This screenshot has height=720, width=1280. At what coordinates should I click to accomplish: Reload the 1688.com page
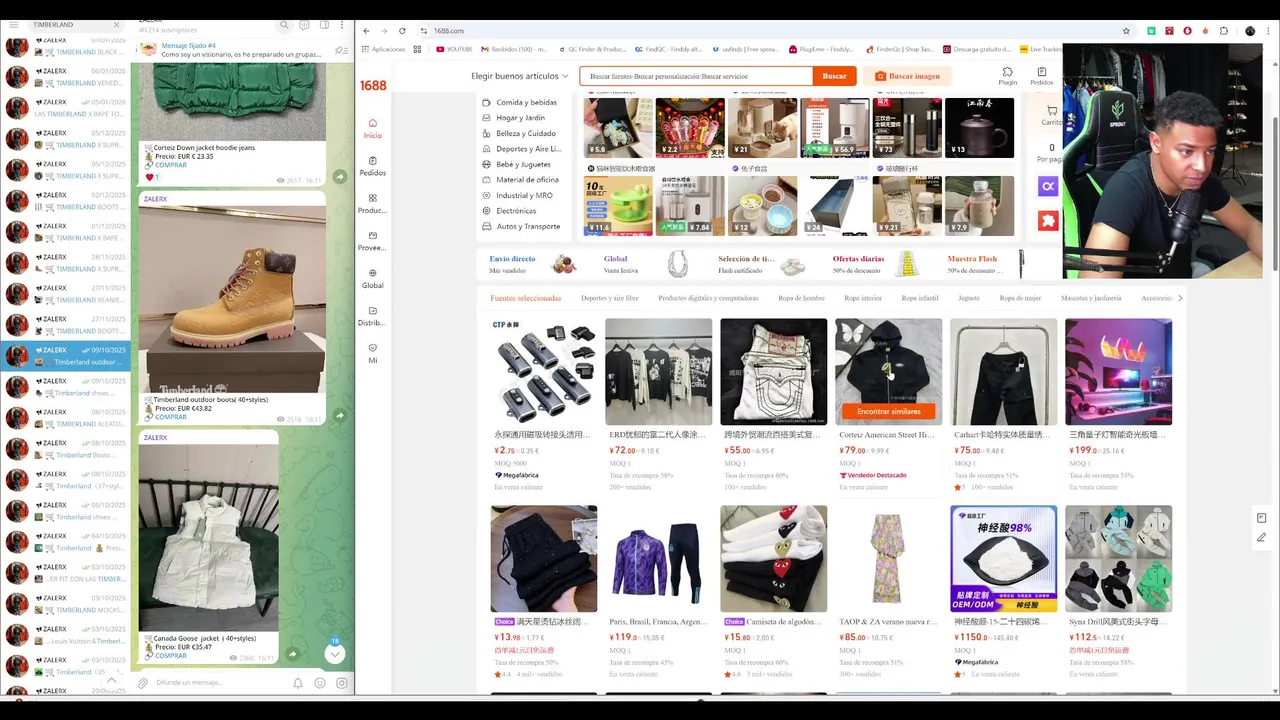[402, 31]
